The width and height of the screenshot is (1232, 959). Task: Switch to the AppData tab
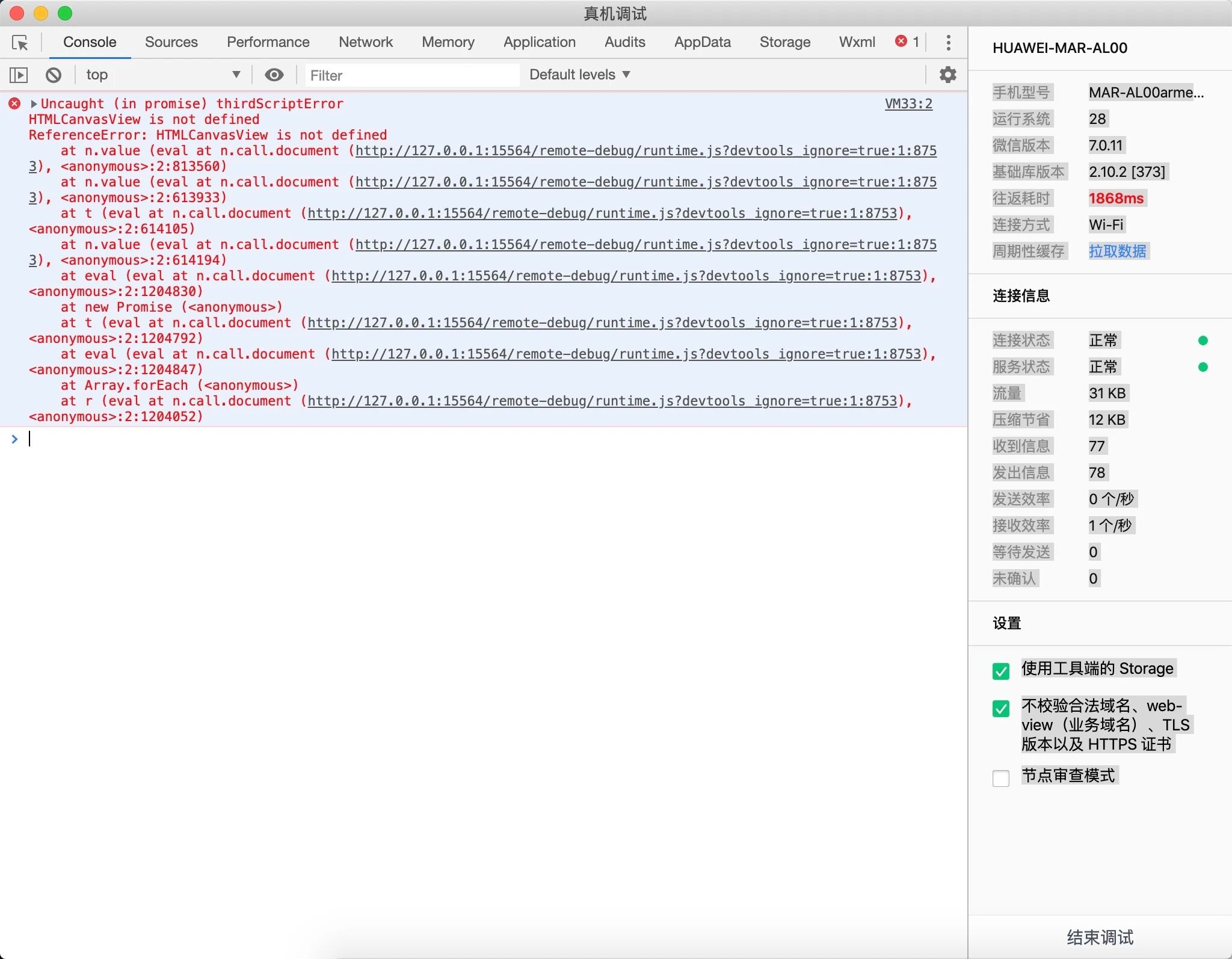[702, 42]
